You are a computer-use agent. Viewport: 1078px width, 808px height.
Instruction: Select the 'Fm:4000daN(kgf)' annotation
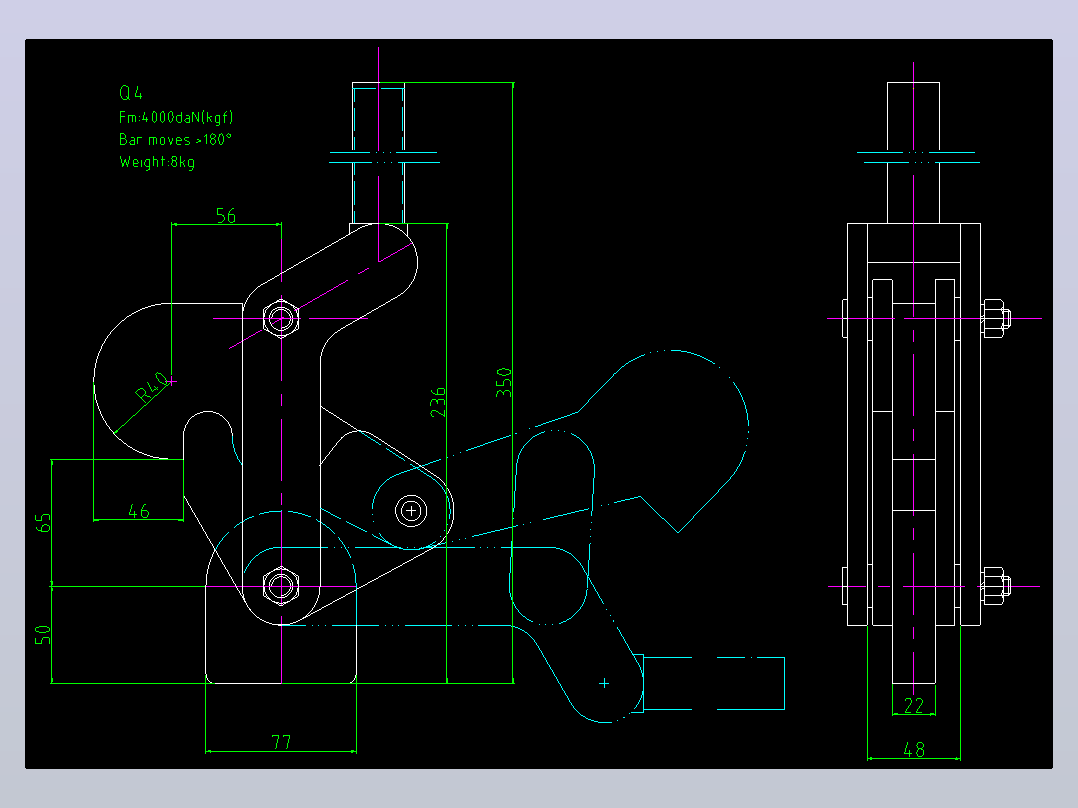(x=176, y=118)
